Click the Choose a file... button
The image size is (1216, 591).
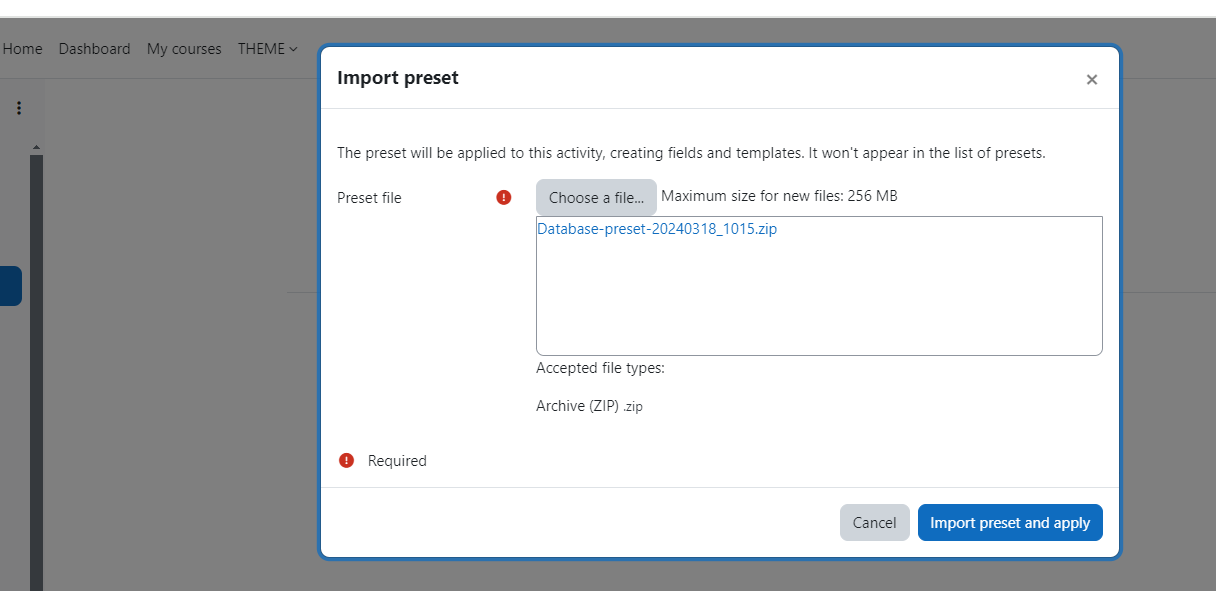tap(596, 197)
